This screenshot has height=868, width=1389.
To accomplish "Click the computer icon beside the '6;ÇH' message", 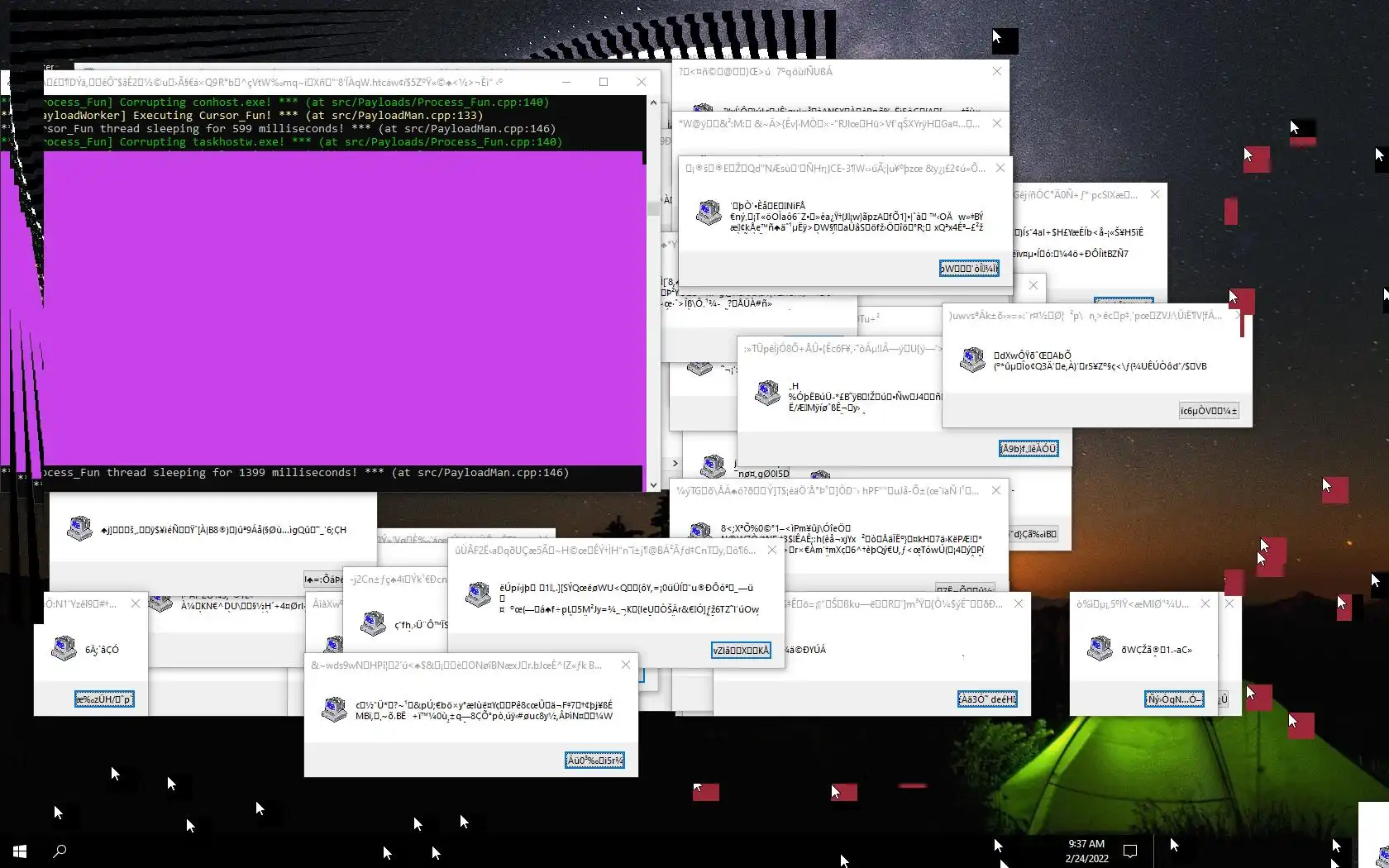I will (x=79, y=528).
